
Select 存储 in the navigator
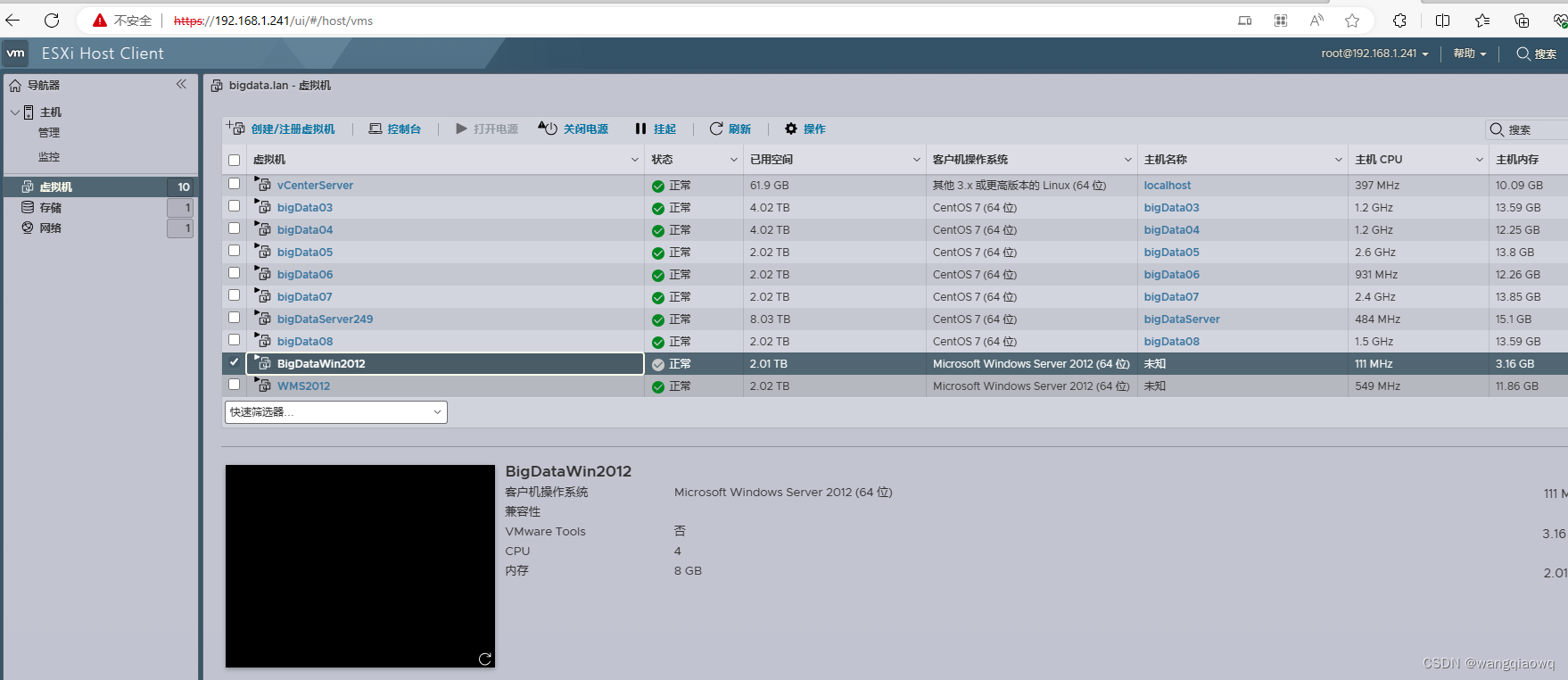pos(51,208)
